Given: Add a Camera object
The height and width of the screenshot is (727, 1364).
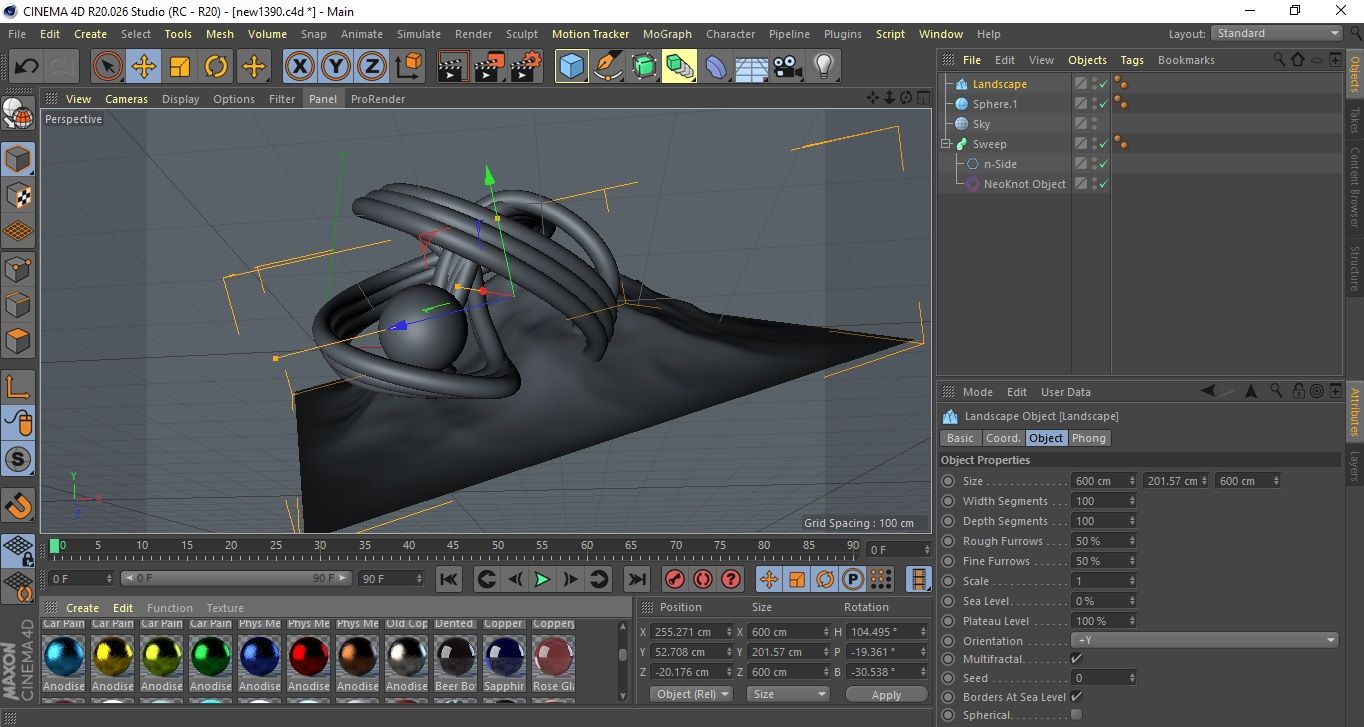Looking at the screenshot, I should [787, 67].
